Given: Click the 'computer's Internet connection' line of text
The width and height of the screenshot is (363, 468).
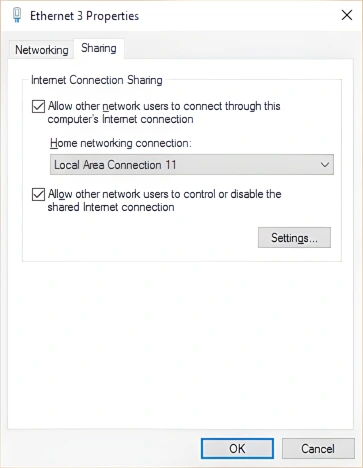Looking at the screenshot, I should point(120,119).
